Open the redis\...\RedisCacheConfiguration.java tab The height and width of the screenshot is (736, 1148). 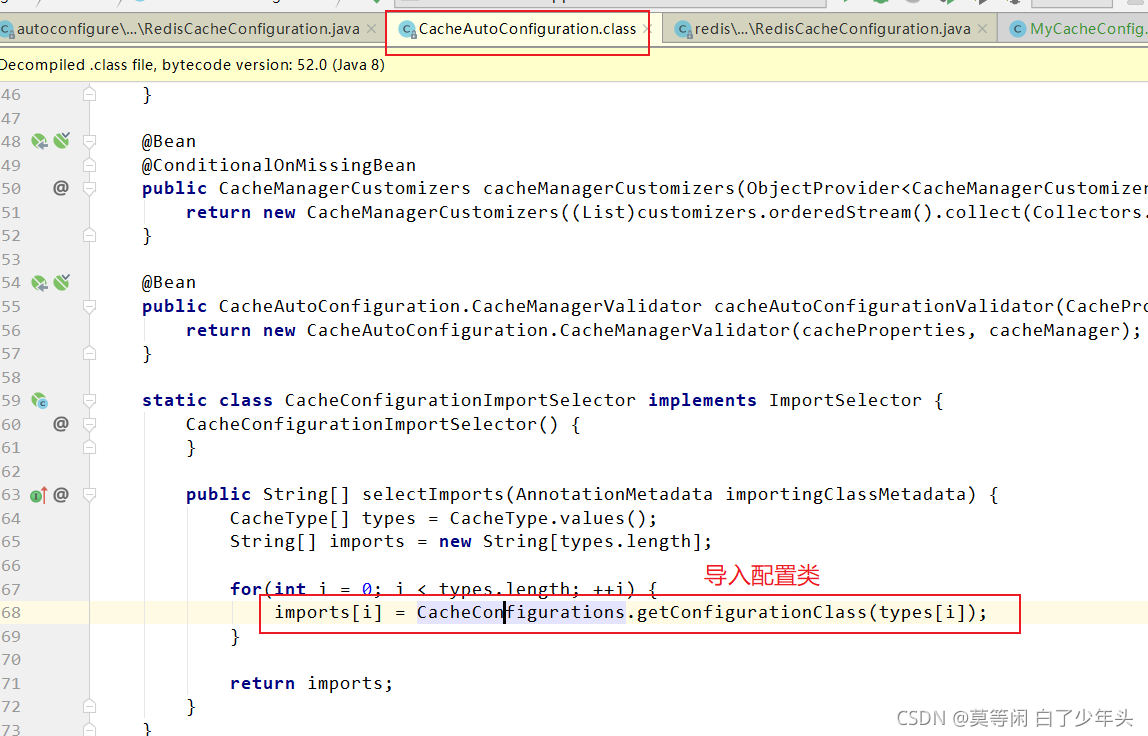(832, 29)
